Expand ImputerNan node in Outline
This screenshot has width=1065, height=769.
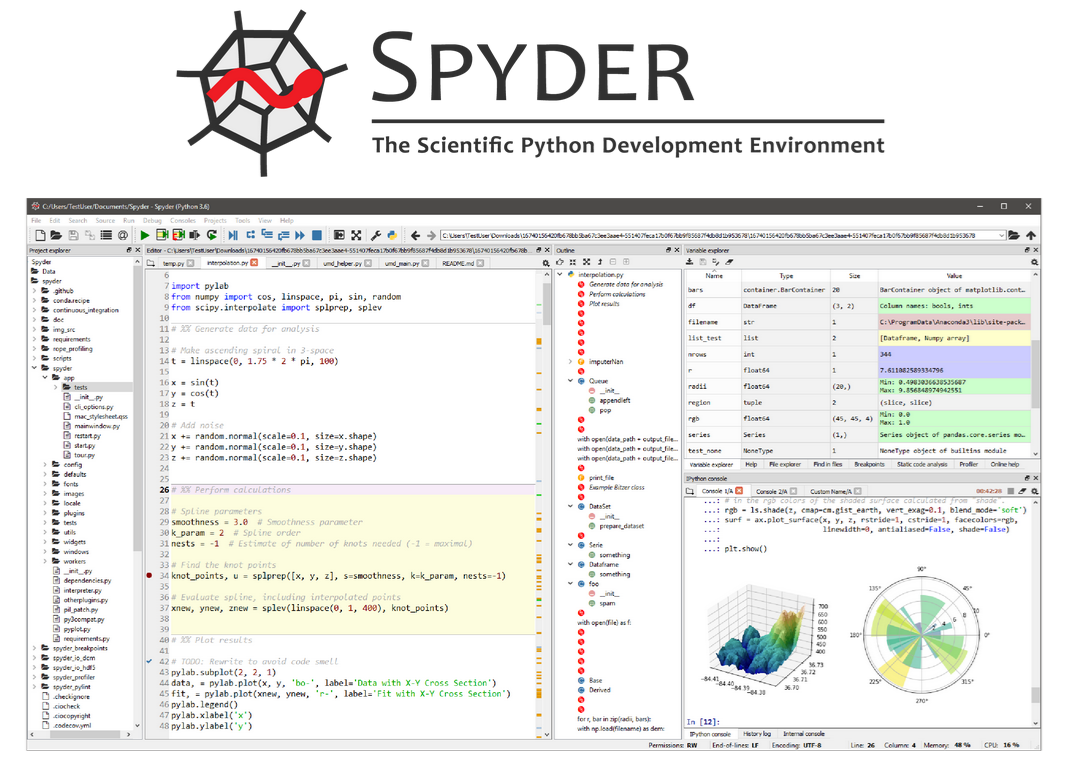(571, 361)
